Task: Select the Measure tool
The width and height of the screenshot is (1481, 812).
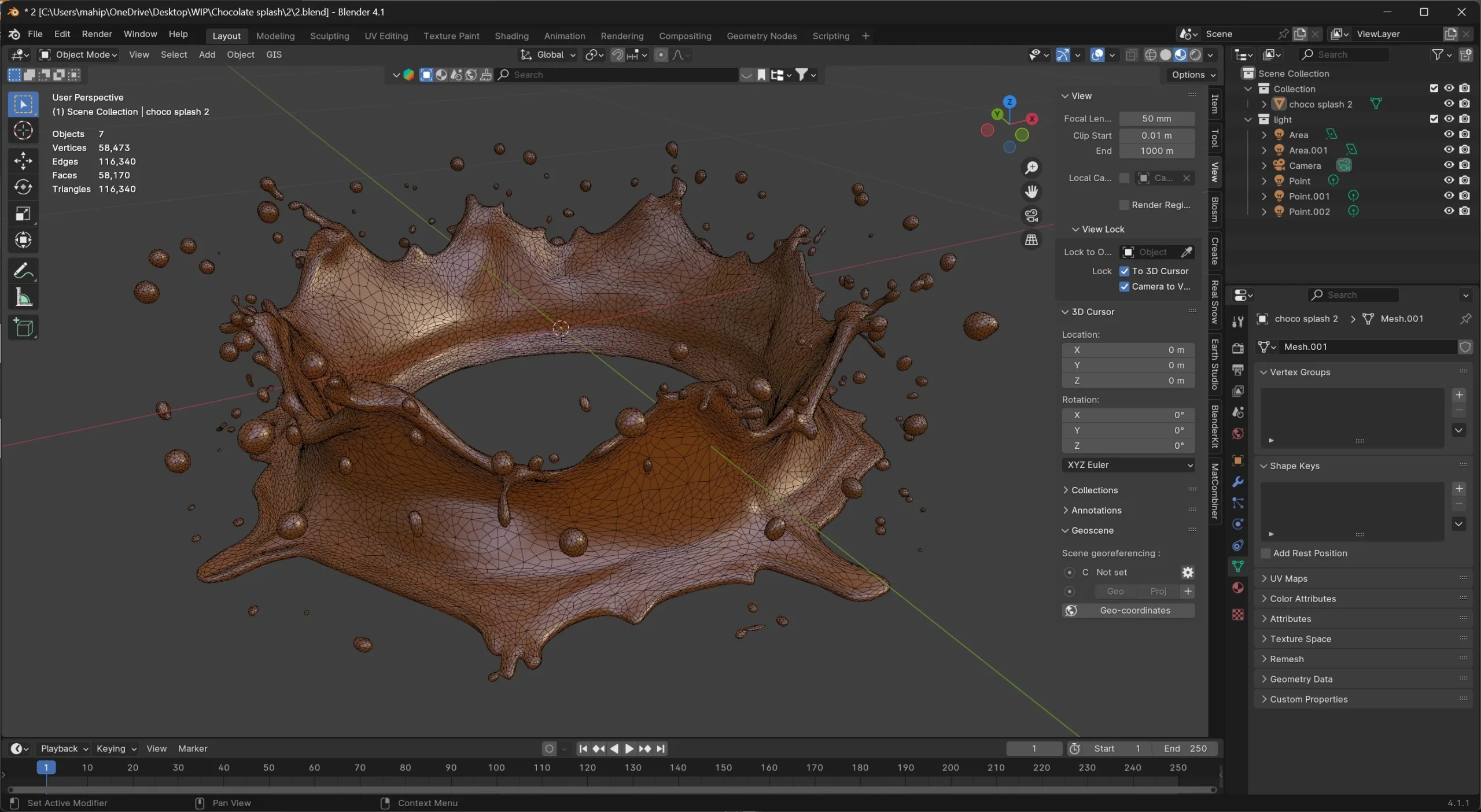Action: click(23, 297)
